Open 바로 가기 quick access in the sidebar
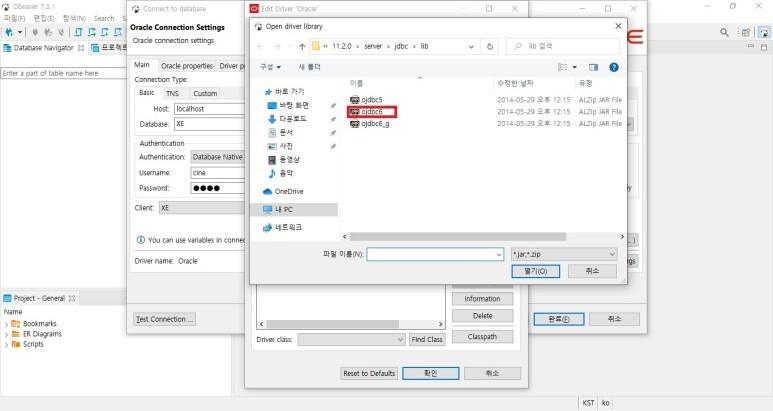This screenshot has height=411, width=773. pyautogui.click(x=285, y=92)
